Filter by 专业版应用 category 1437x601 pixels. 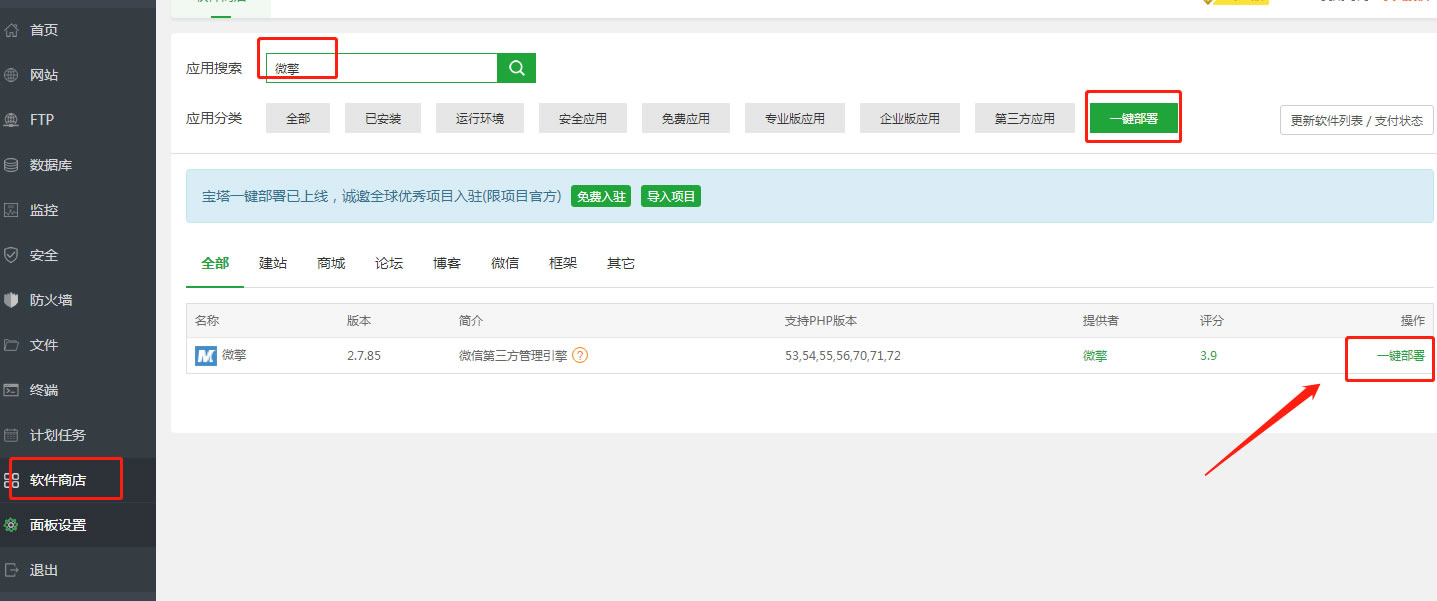point(795,118)
